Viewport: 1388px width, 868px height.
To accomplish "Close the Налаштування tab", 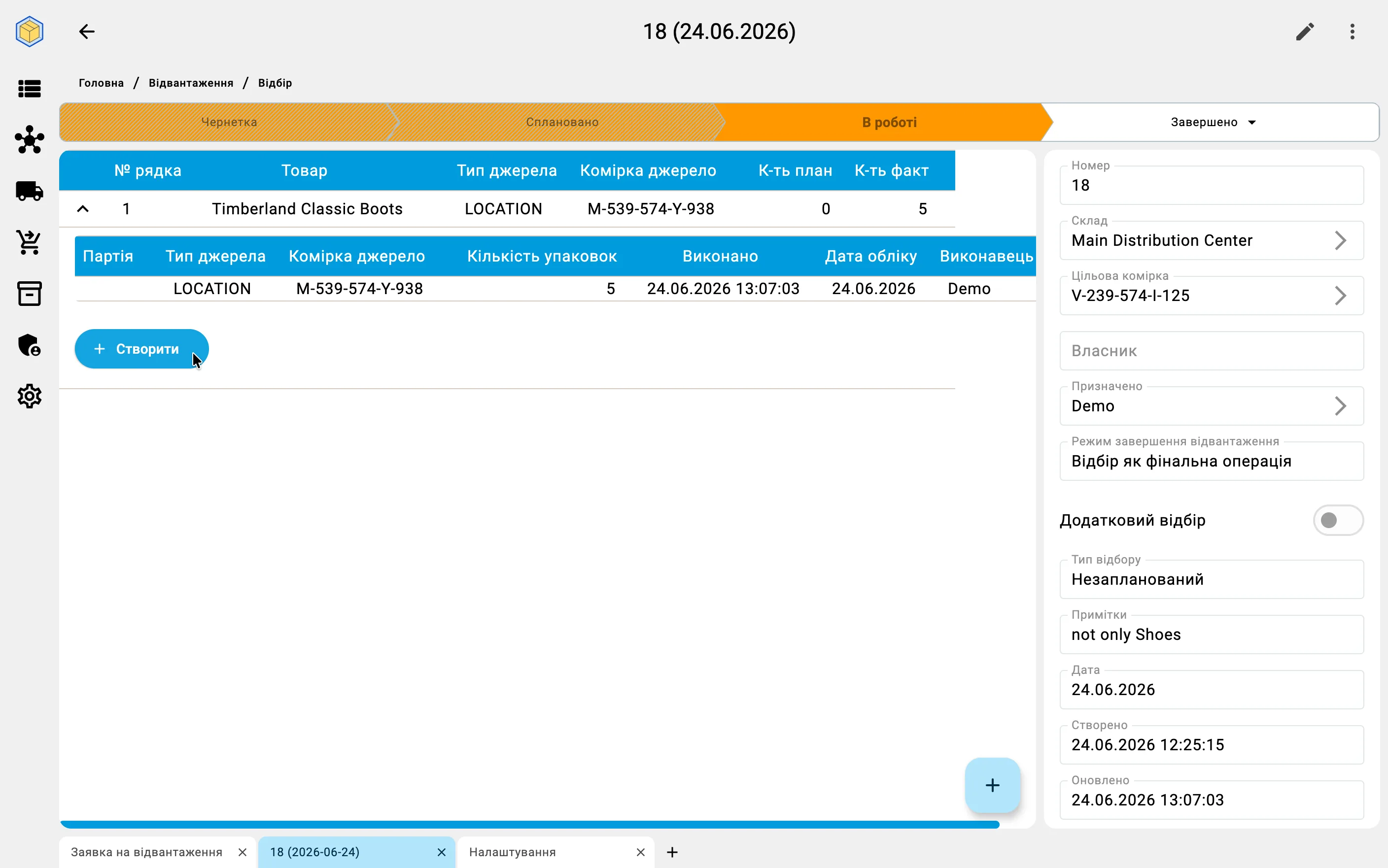I will tap(640, 852).
